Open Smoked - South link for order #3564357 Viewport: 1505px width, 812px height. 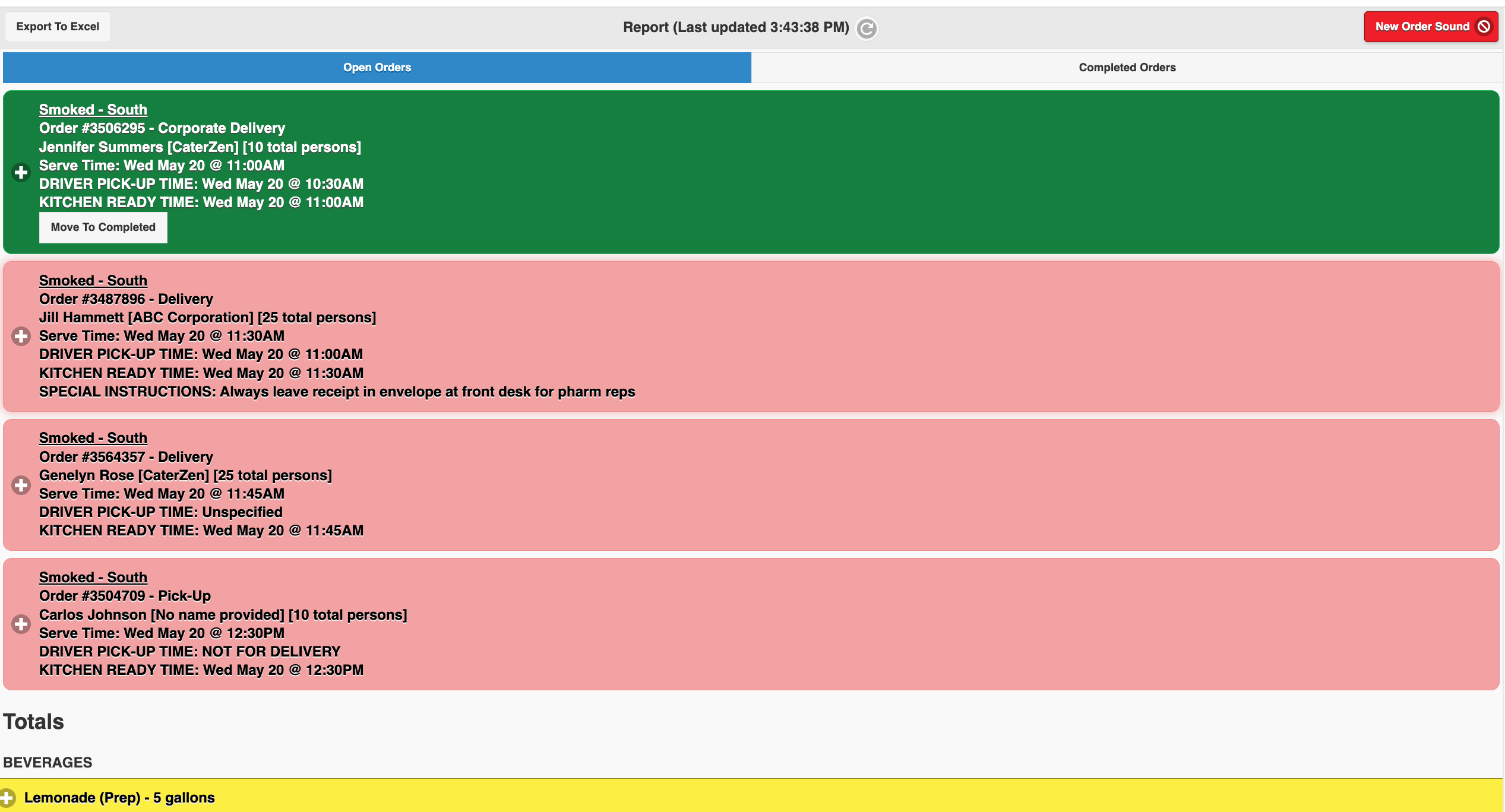93,438
